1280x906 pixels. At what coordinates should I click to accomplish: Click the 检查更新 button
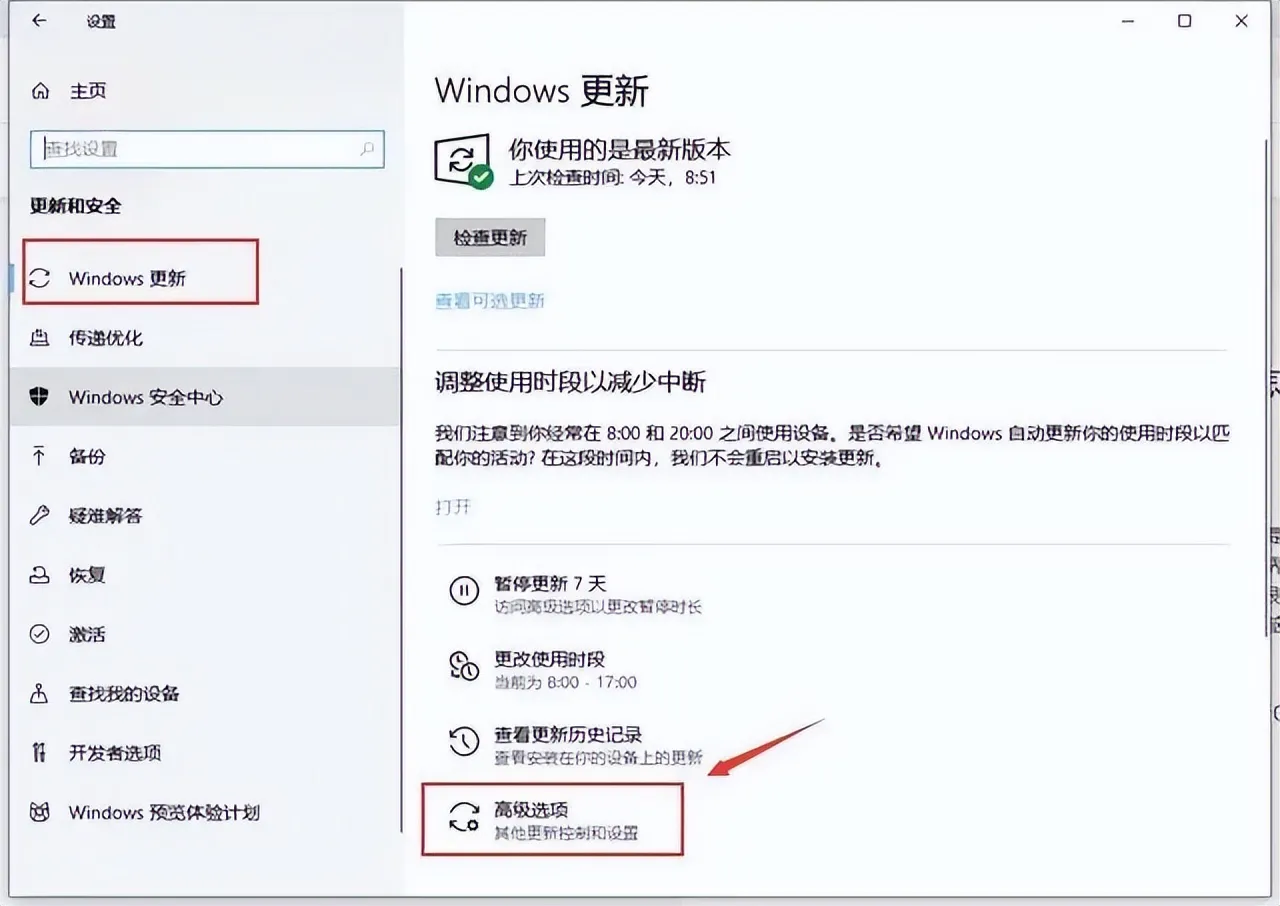click(490, 238)
